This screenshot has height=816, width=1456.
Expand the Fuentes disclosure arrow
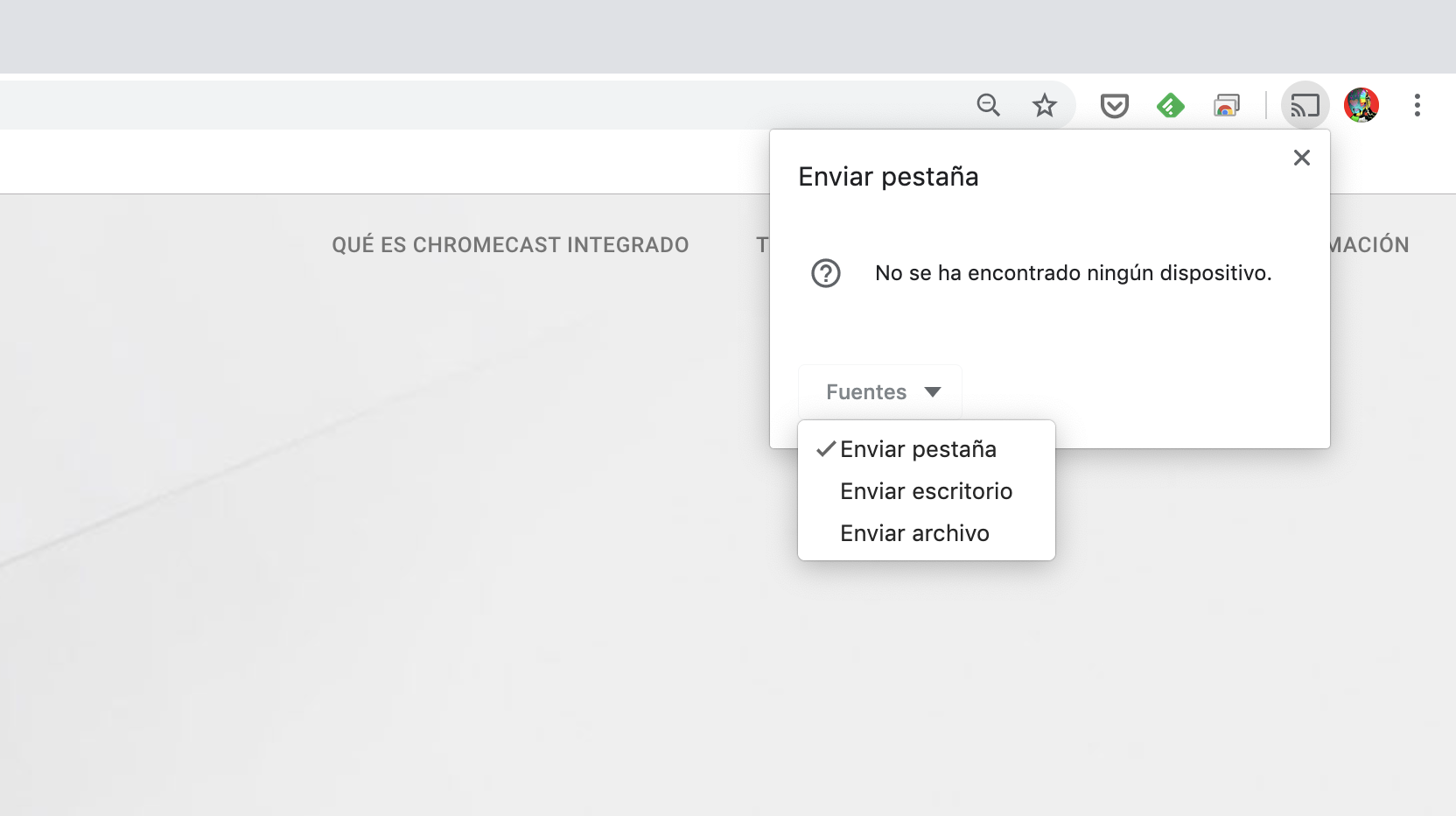(x=934, y=392)
